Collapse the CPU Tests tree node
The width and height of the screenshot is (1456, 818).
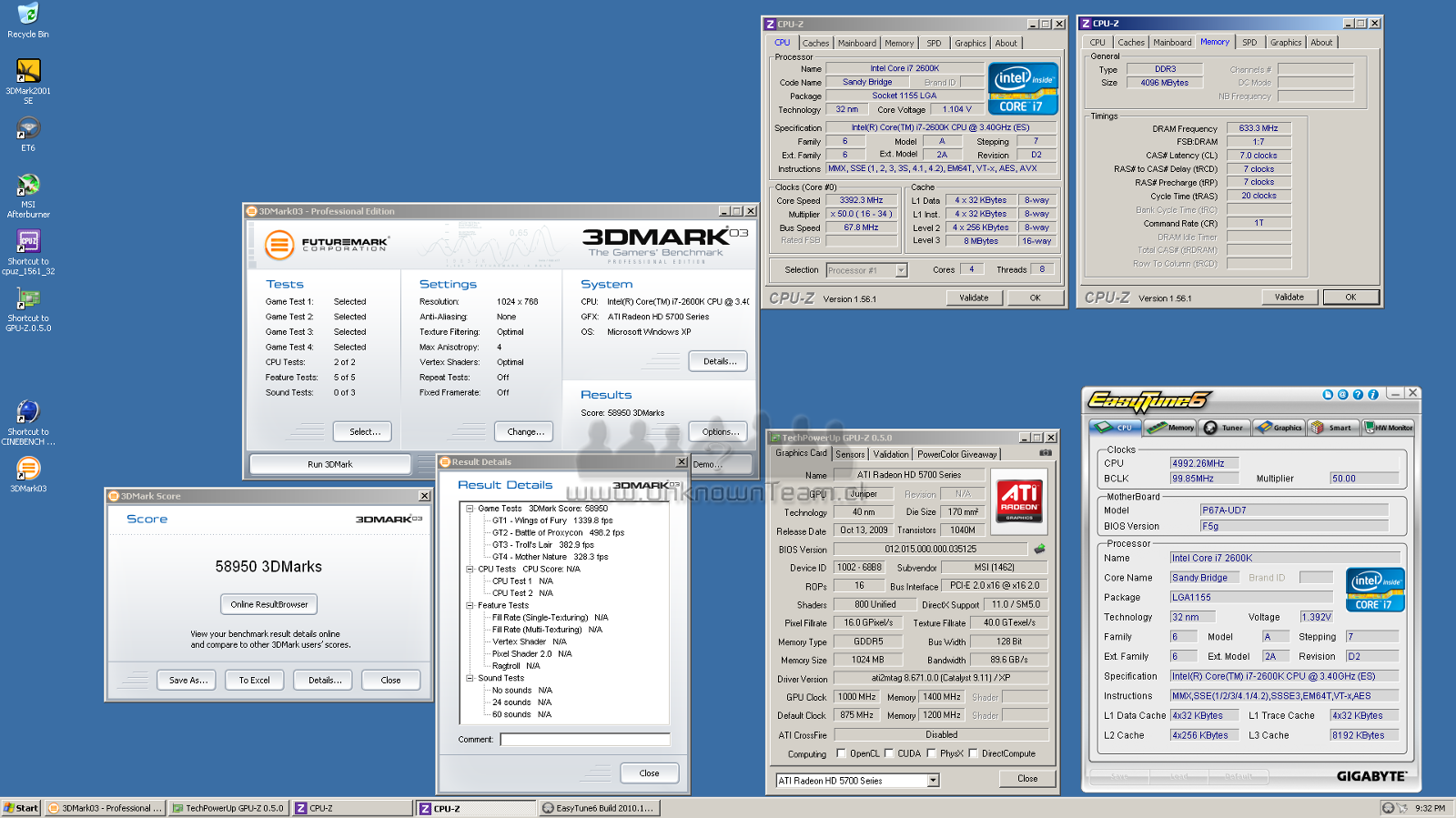470,569
